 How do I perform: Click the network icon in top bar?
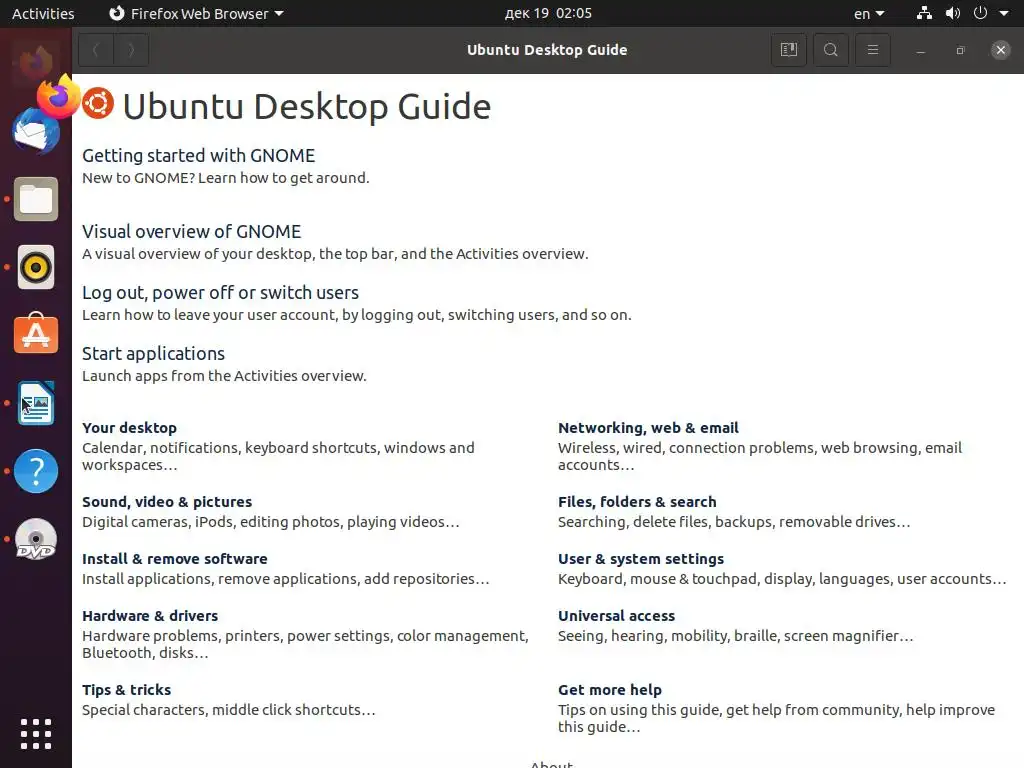click(924, 13)
